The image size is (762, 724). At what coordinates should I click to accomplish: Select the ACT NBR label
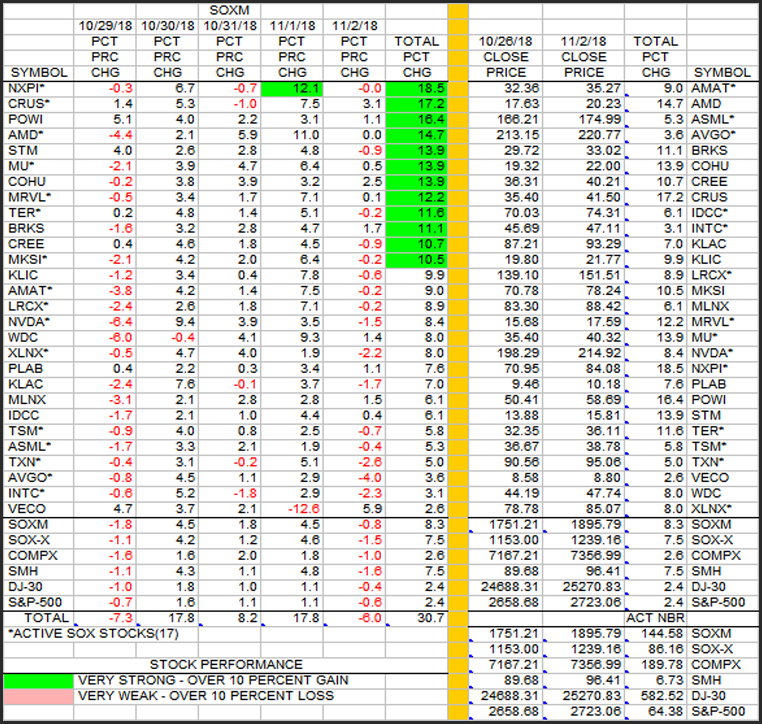[x=655, y=618]
